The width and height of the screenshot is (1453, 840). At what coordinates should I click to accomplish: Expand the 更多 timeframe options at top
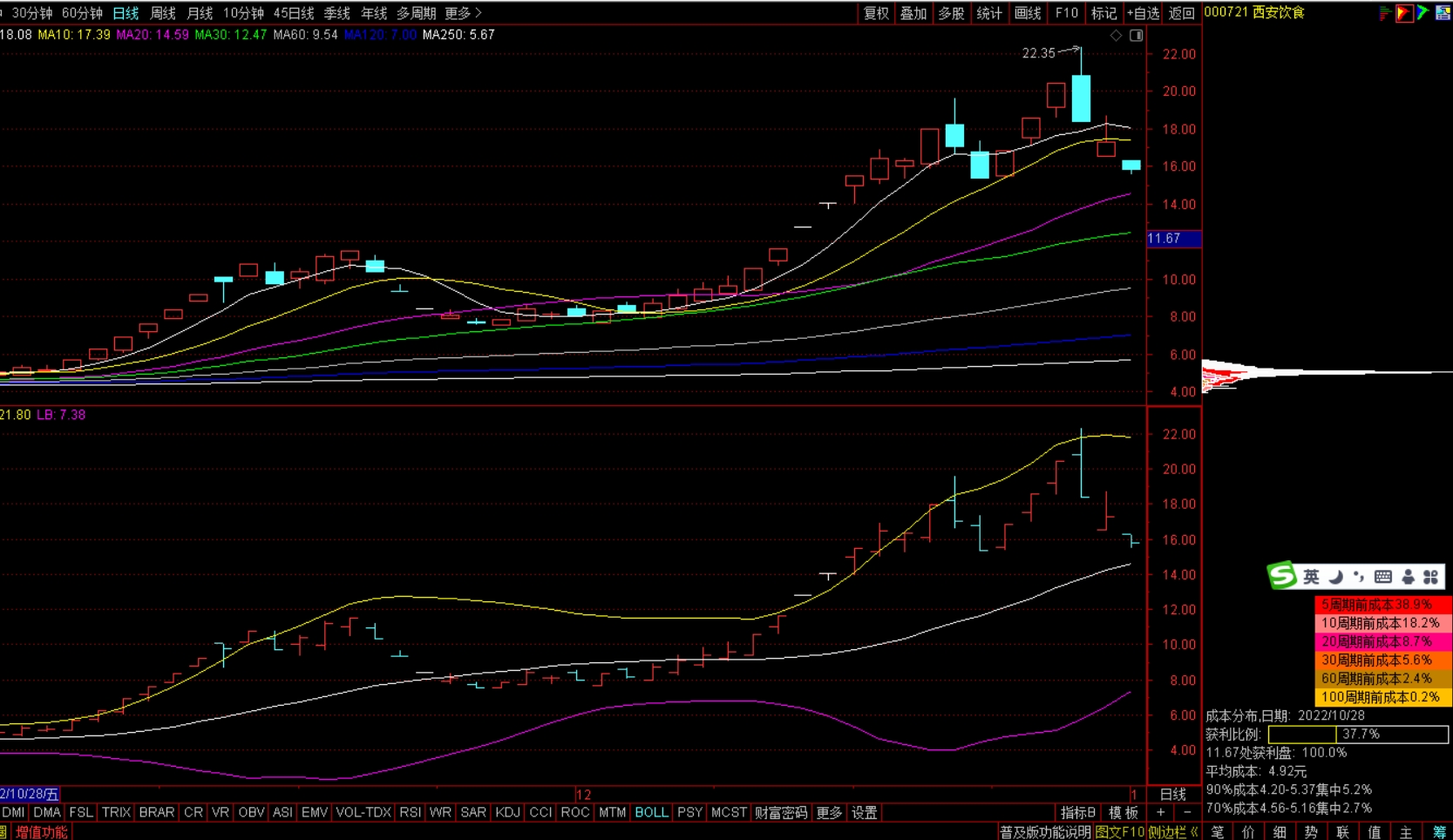463,13
